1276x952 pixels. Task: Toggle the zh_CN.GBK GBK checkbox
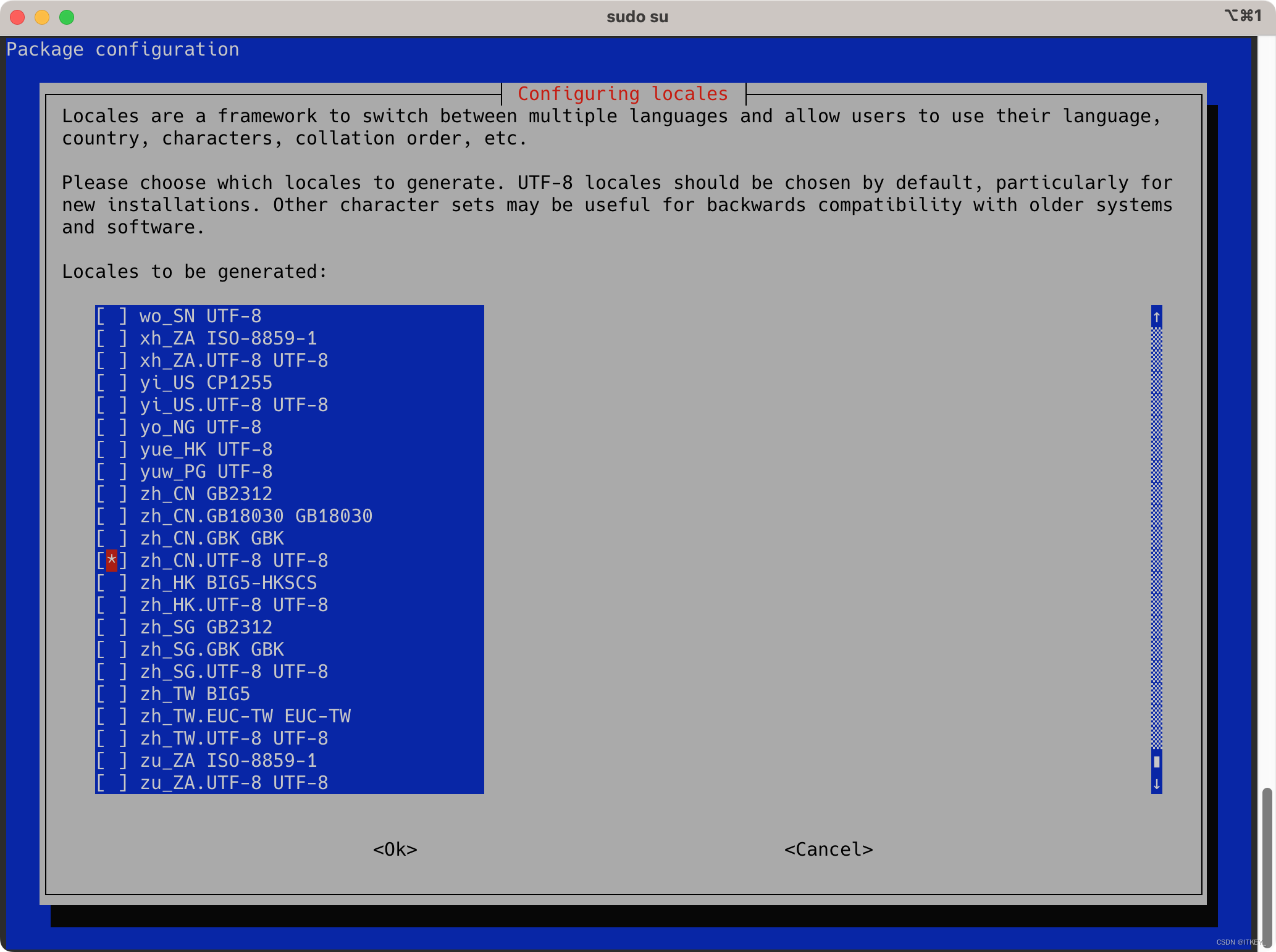pyautogui.click(x=112, y=538)
